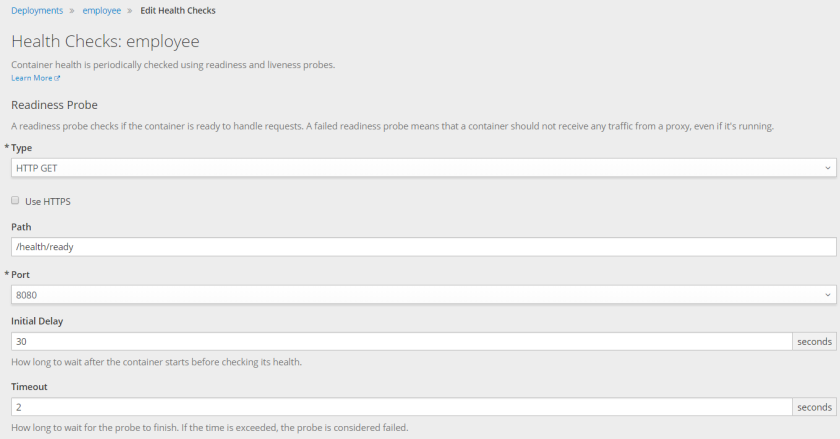Open the employee breadcrumb link
Viewport: 840px width, 439px height.
101,11
